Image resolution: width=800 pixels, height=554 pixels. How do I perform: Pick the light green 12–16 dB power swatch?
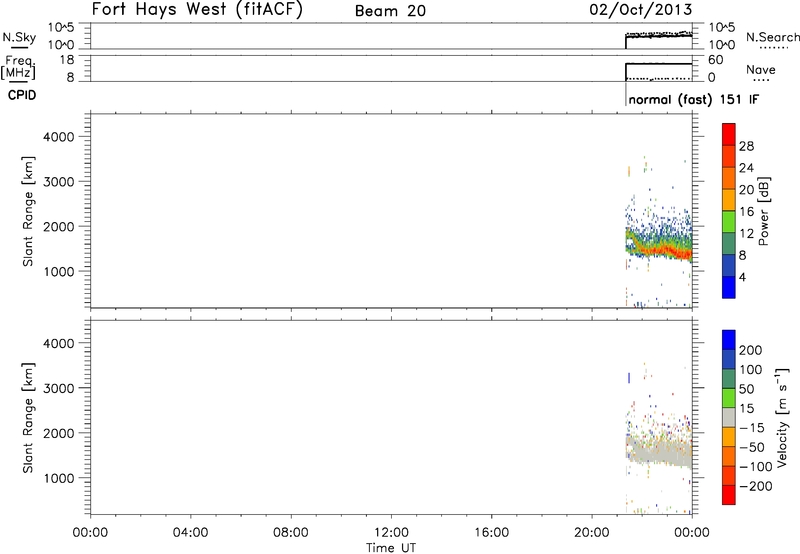[729, 222]
